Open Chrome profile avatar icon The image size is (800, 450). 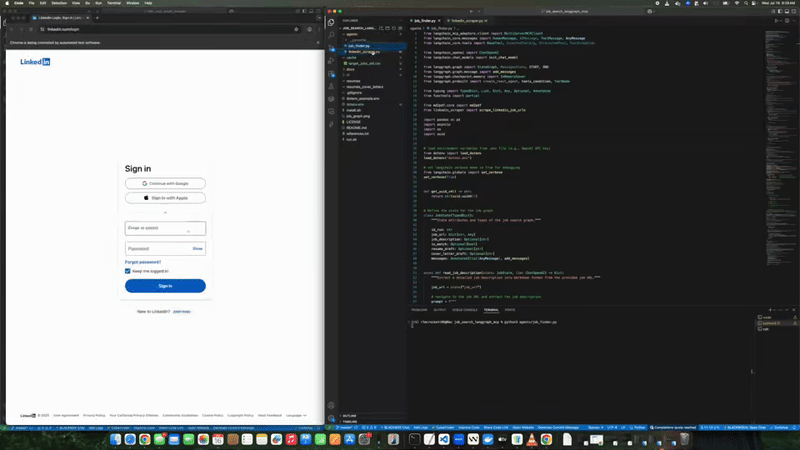309,30
